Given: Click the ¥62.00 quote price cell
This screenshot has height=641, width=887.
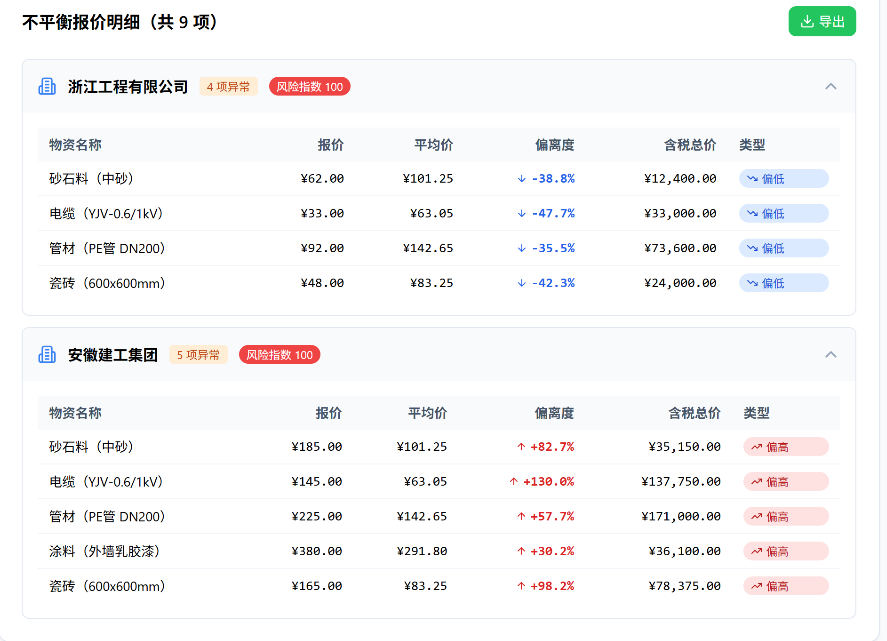Looking at the screenshot, I should (x=322, y=179).
